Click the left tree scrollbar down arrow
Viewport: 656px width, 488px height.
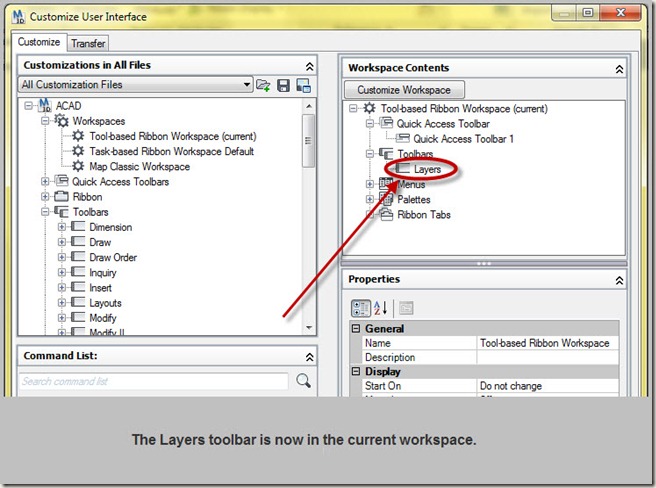click(309, 328)
